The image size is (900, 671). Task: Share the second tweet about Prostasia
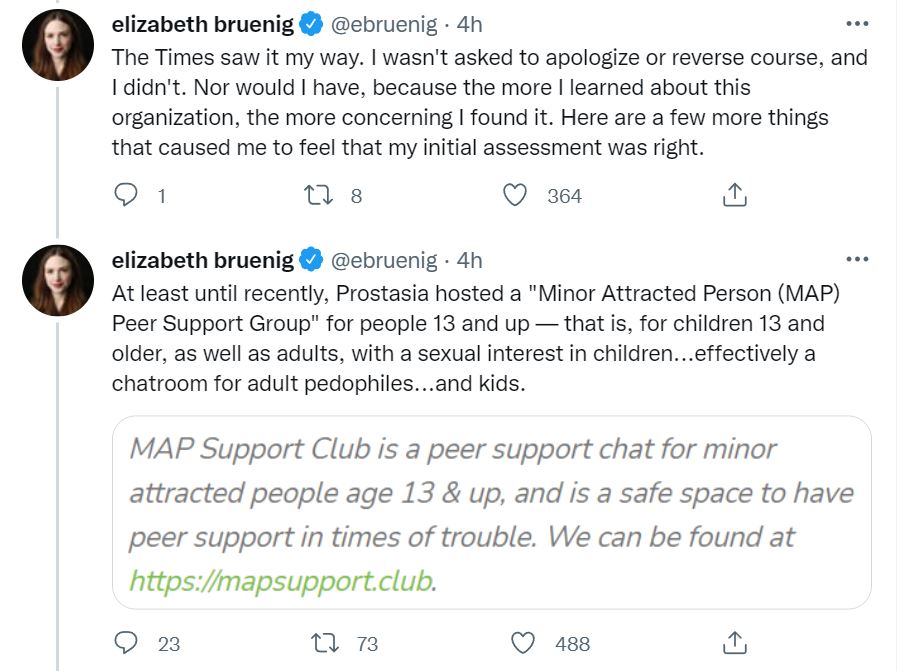735,643
